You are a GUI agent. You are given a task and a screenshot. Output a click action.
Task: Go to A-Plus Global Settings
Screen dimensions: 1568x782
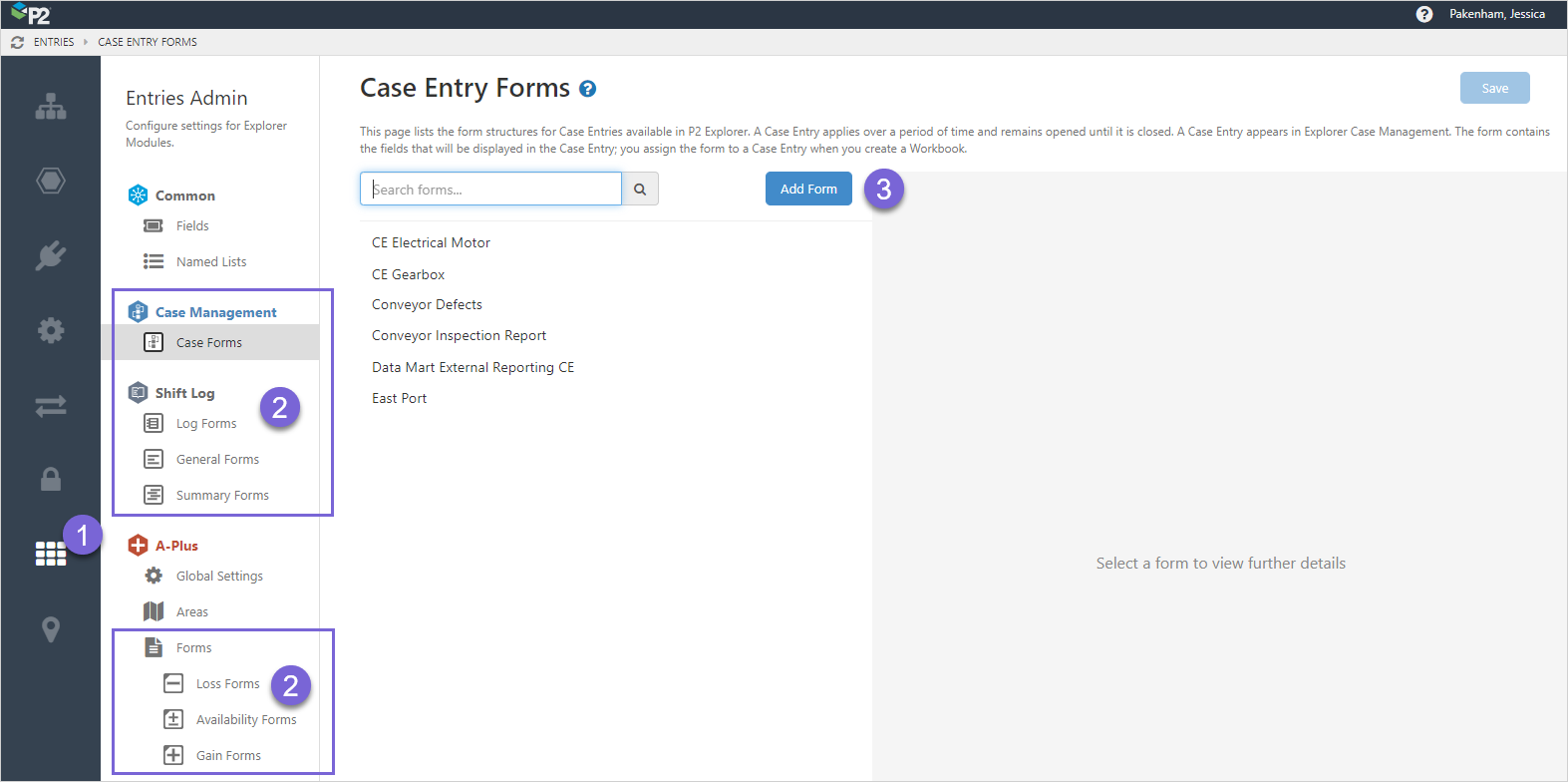point(219,576)
